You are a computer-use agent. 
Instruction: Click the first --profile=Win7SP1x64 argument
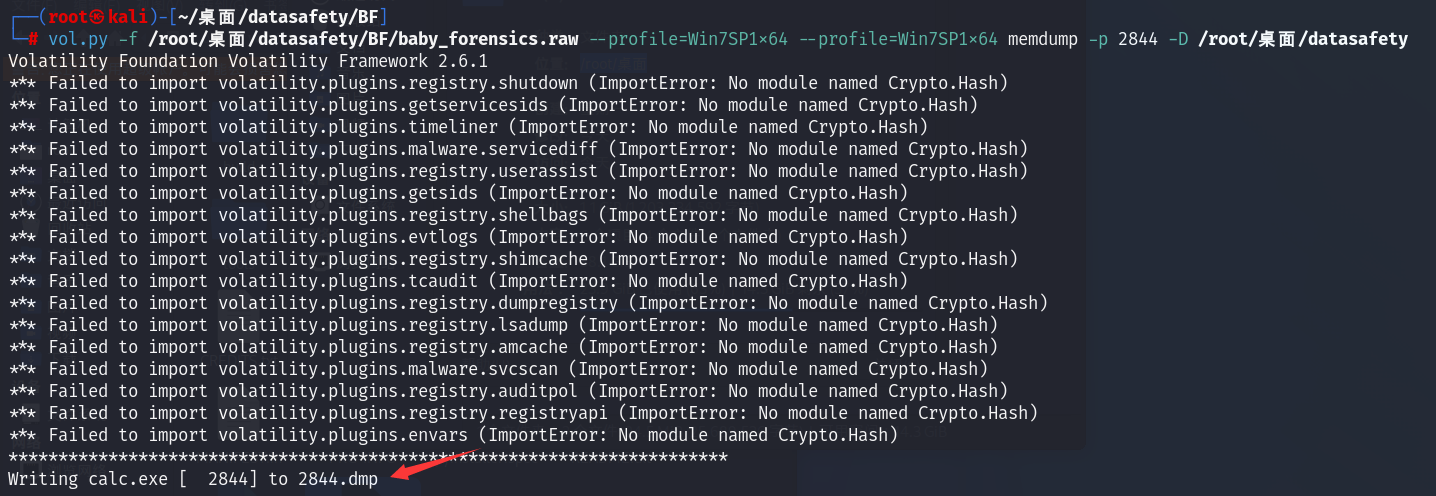point(688,39)
